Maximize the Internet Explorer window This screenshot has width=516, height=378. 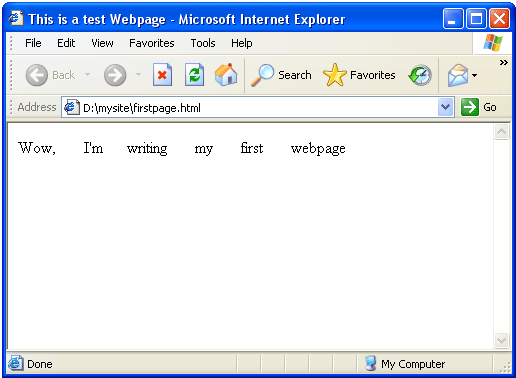[x=476, y=19]
